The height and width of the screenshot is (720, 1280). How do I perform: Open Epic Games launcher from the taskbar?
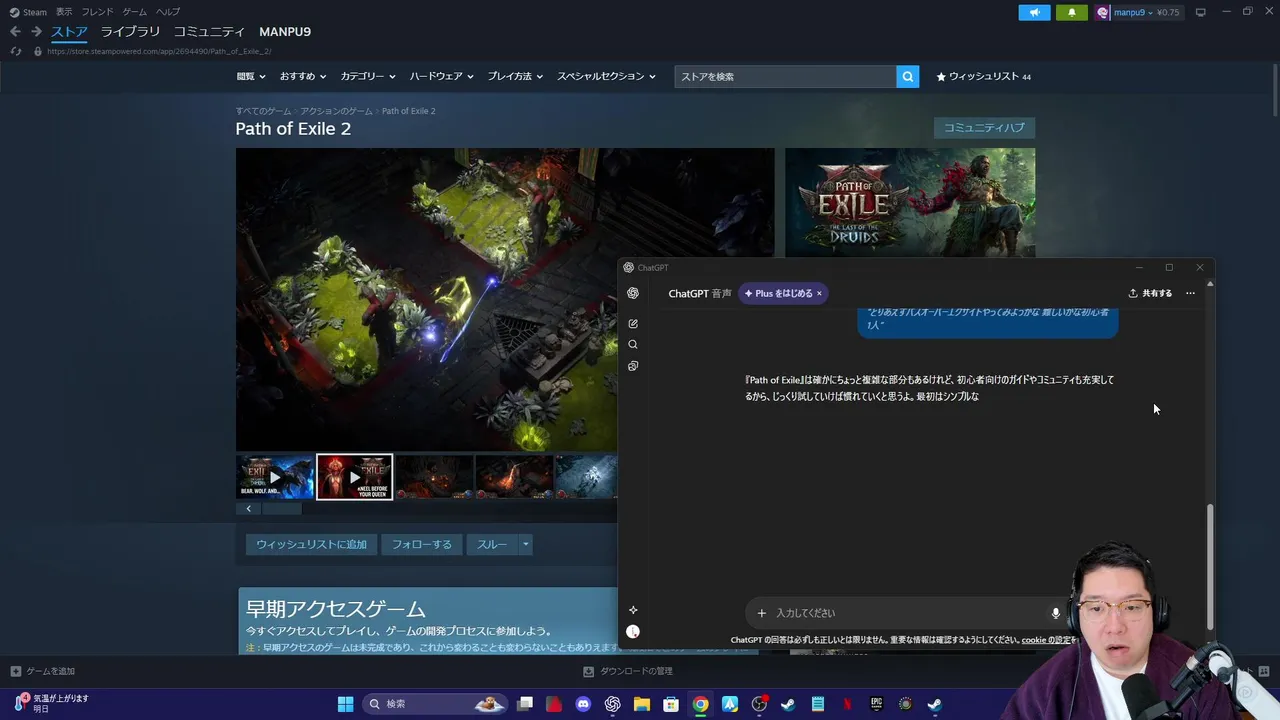click(876, 704)
